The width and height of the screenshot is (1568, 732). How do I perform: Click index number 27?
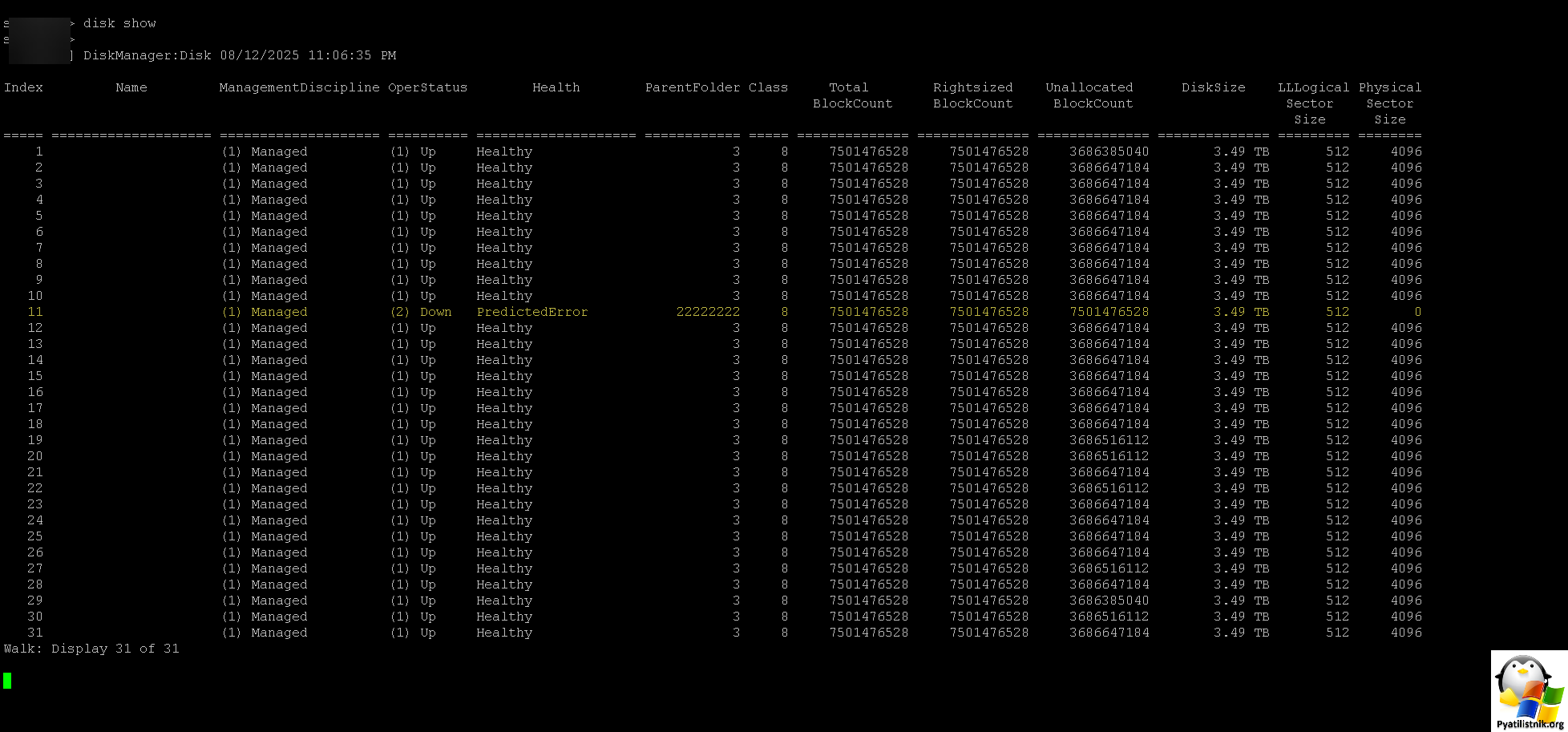pyautogui.click(x=35, y=568)
